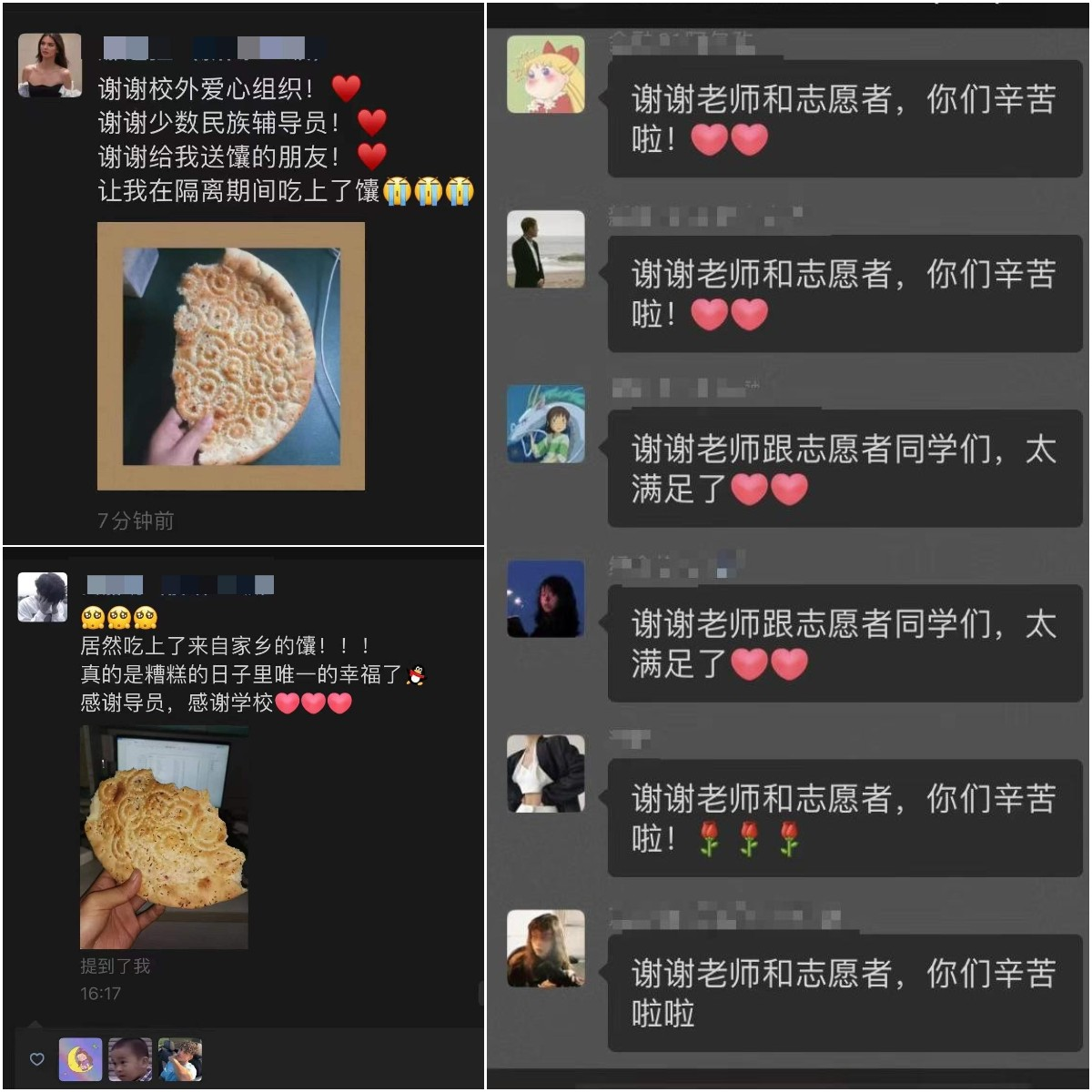Tap the heart like icon at bottom left
This screenshot has height=1092, width=1092.
[37, 1059]
